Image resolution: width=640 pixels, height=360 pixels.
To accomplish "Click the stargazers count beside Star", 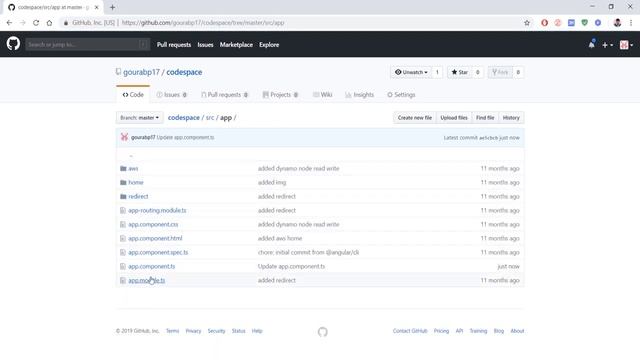I will click(x=478, y=72).
